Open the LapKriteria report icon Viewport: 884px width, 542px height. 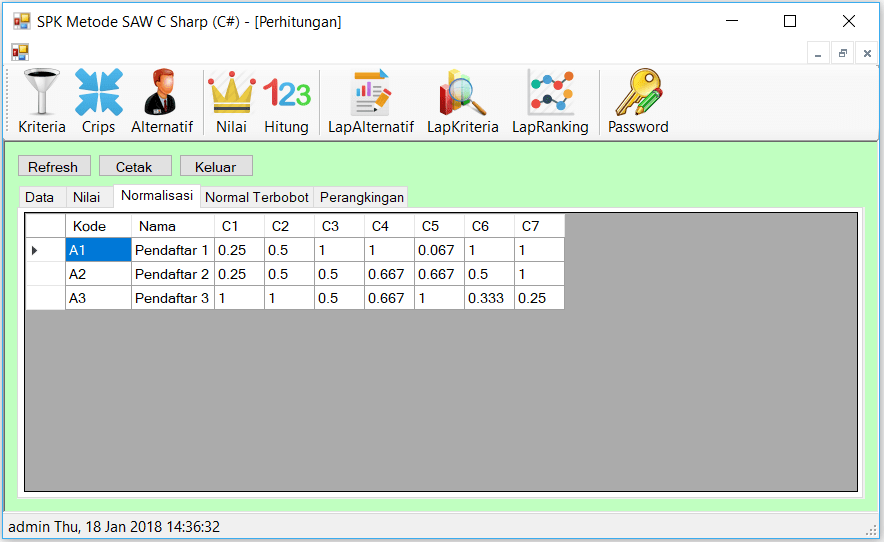[462, 93]
